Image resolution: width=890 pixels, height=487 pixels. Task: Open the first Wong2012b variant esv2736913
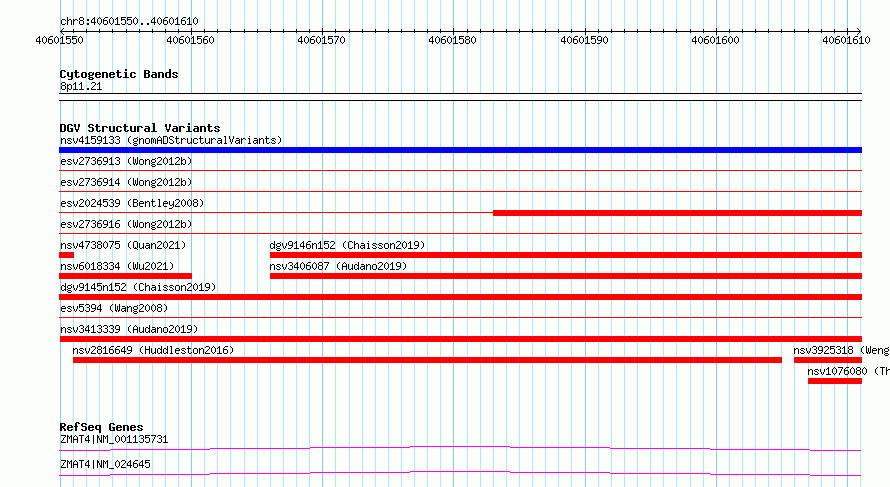tap(126, 161)
